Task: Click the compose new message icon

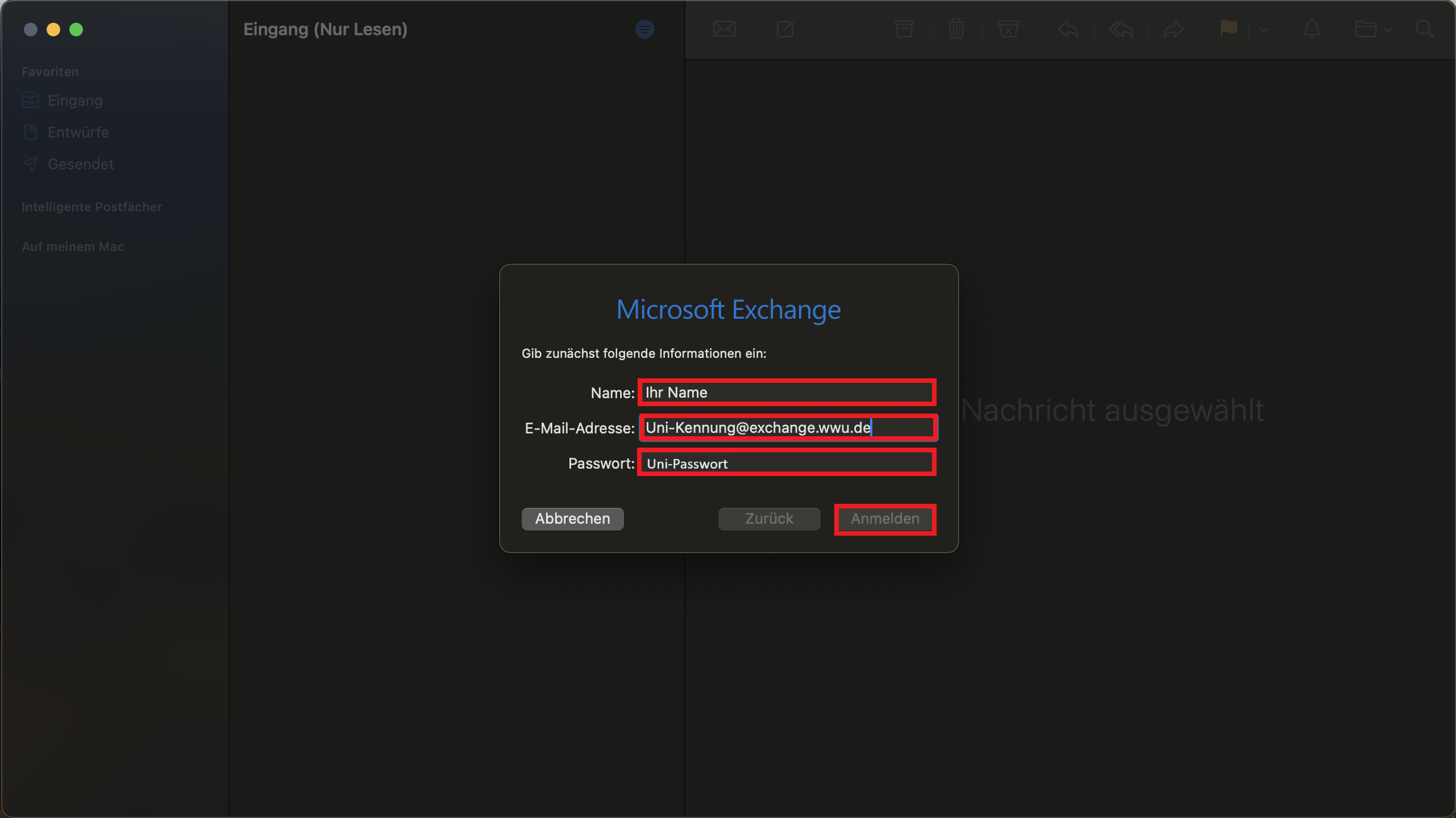Action: (x=785, y=29)
